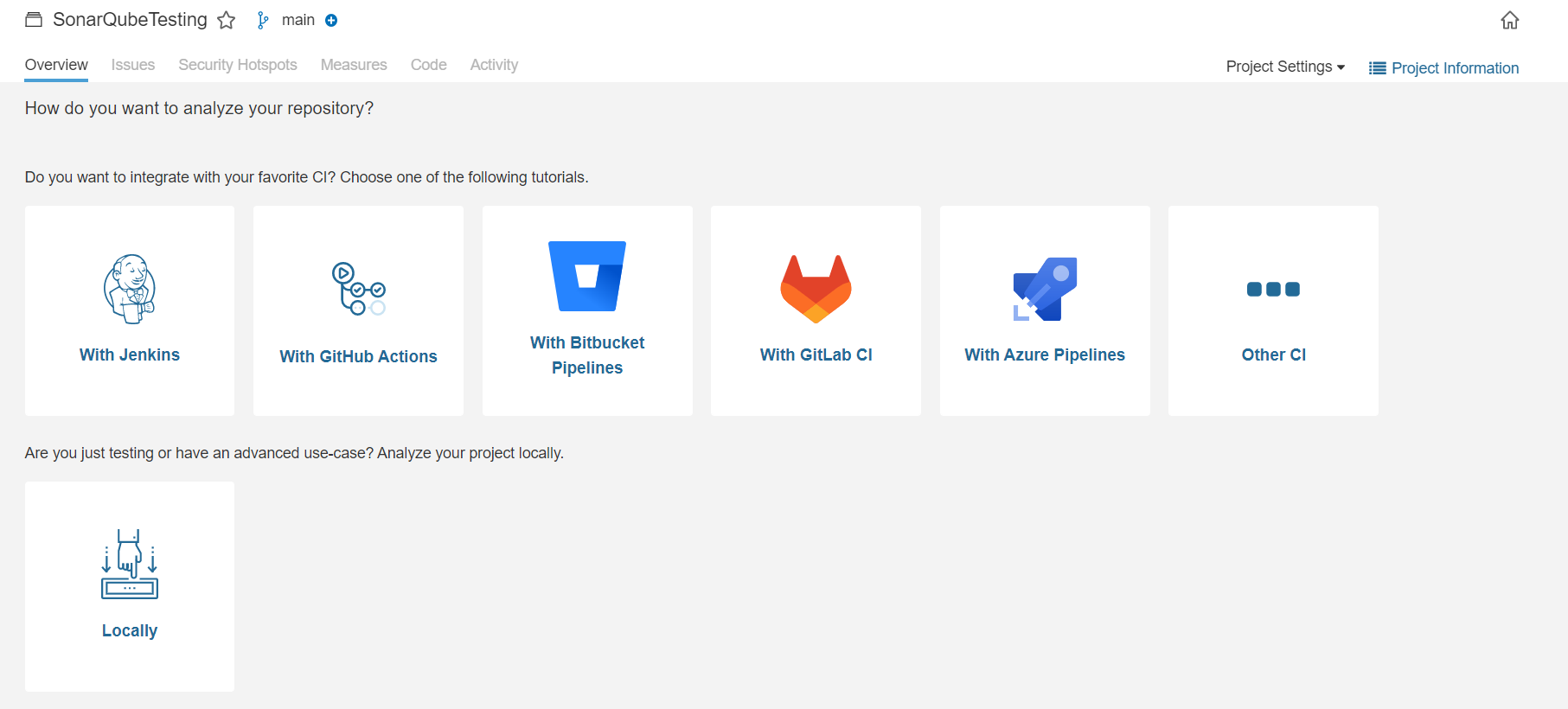Click the three-dots Other CI icon
This screenshot has width=1568, height=709.
point(1273,289)
